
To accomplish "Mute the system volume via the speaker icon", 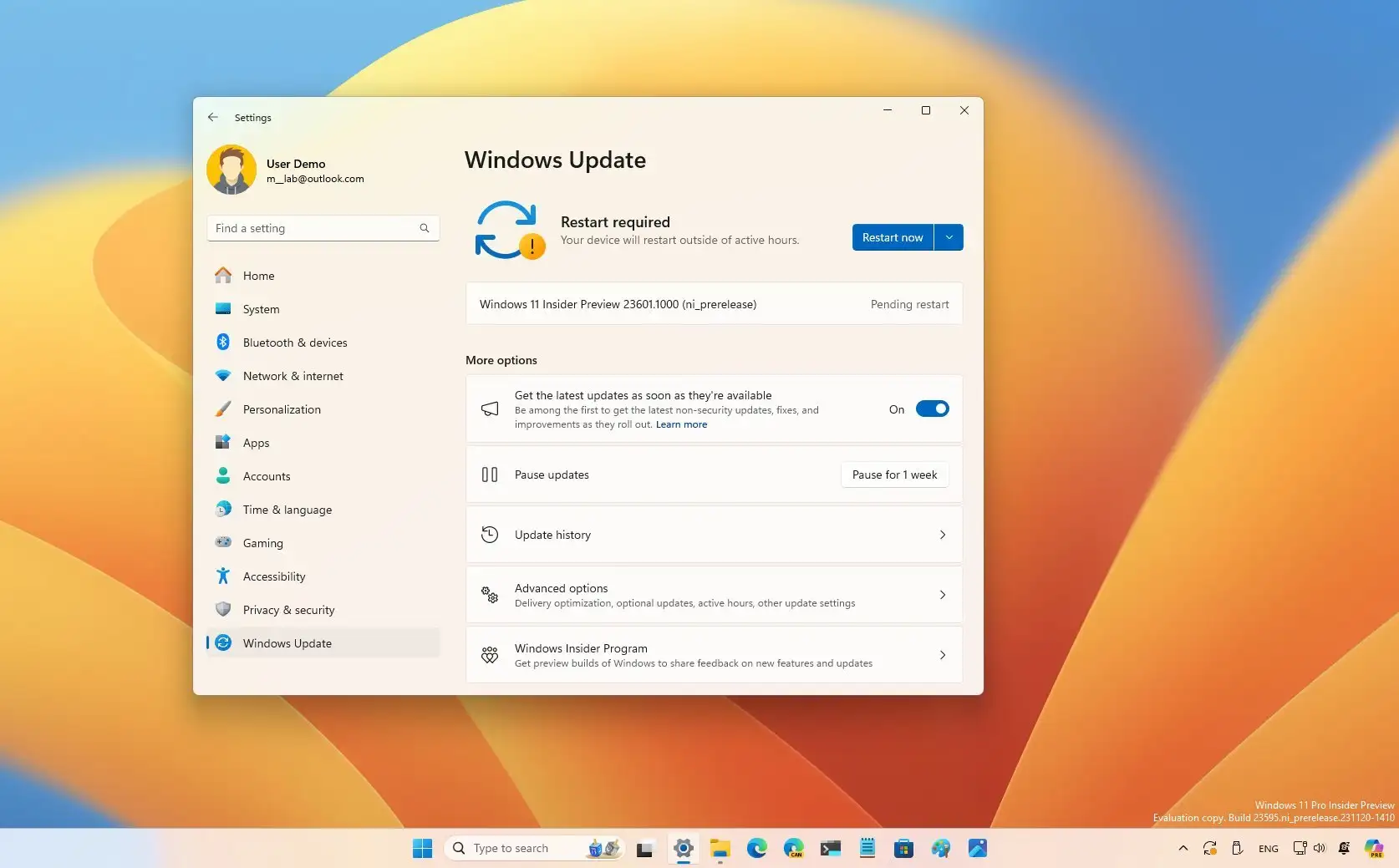I will (1320, 848).
